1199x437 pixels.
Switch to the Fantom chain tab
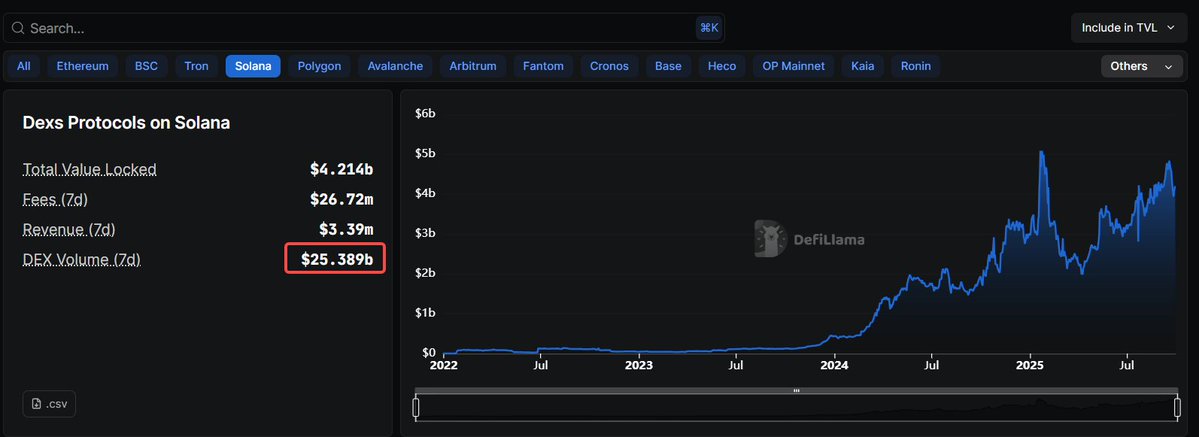click(x=543, y=66)
